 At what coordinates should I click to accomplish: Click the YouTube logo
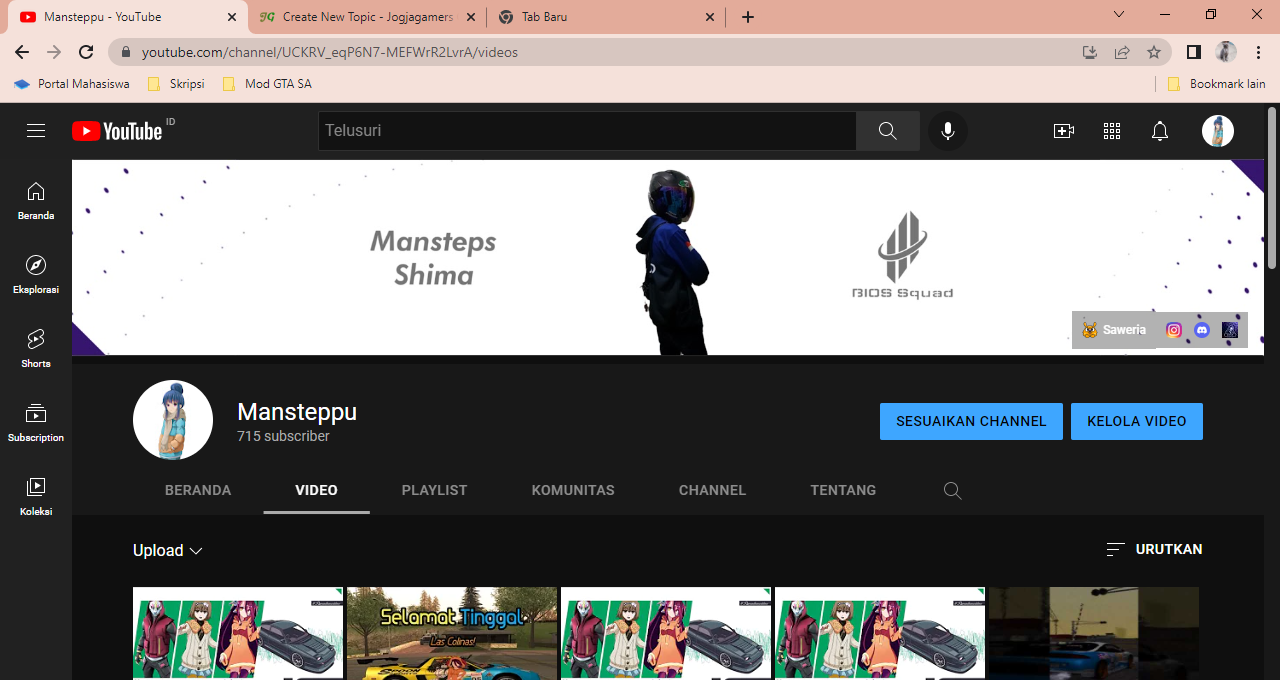tap(117, 131)
